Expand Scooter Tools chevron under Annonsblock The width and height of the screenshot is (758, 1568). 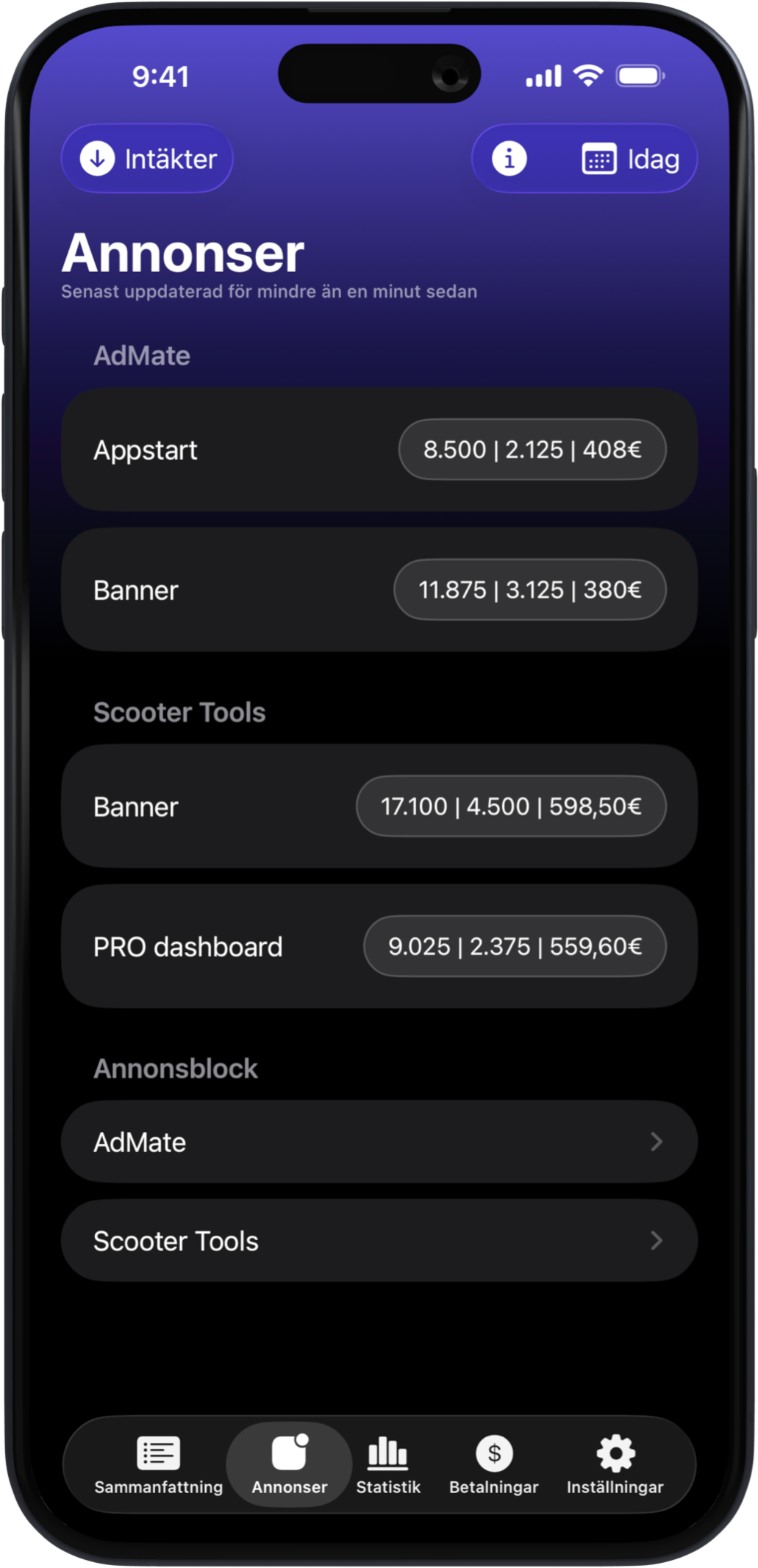(657, 1241)
